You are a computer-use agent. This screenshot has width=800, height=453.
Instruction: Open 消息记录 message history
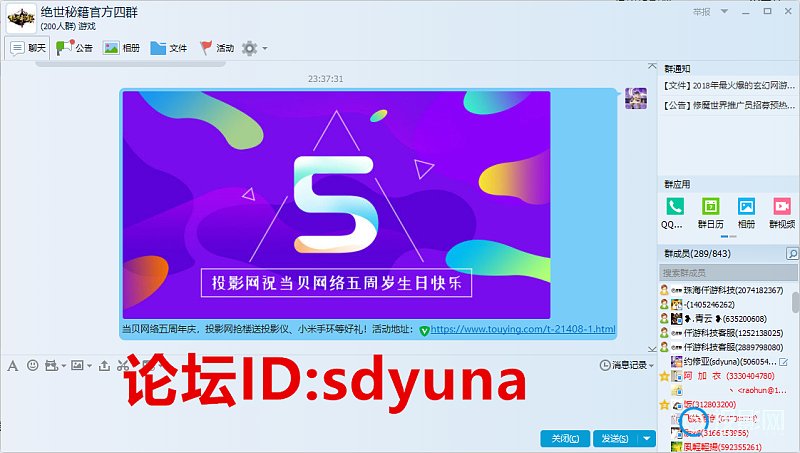click(x=623, y=365)
